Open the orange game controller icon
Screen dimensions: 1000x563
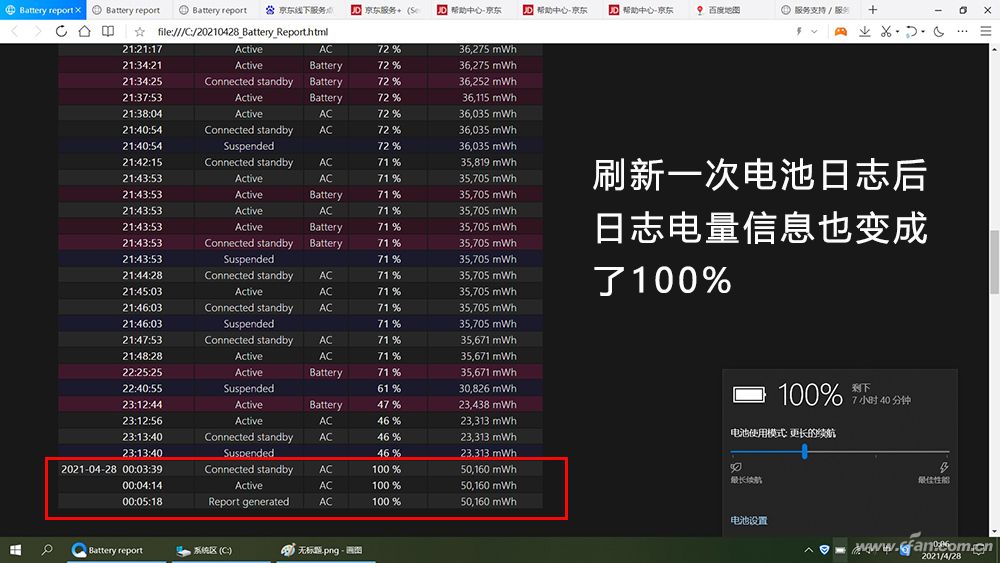click(841, 31)
